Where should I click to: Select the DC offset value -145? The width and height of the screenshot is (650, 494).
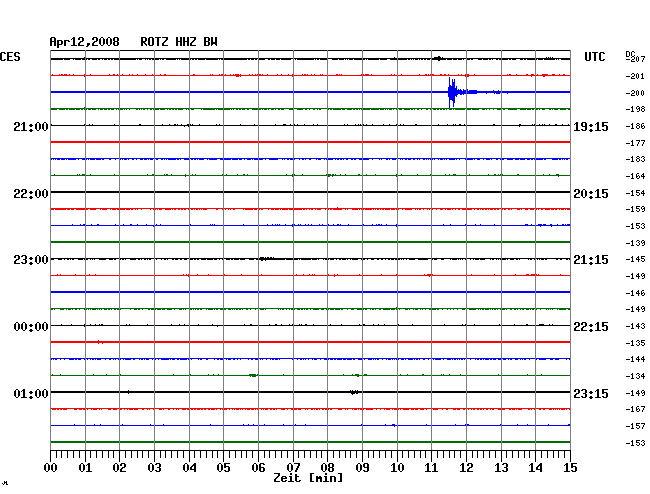[635, 259]
